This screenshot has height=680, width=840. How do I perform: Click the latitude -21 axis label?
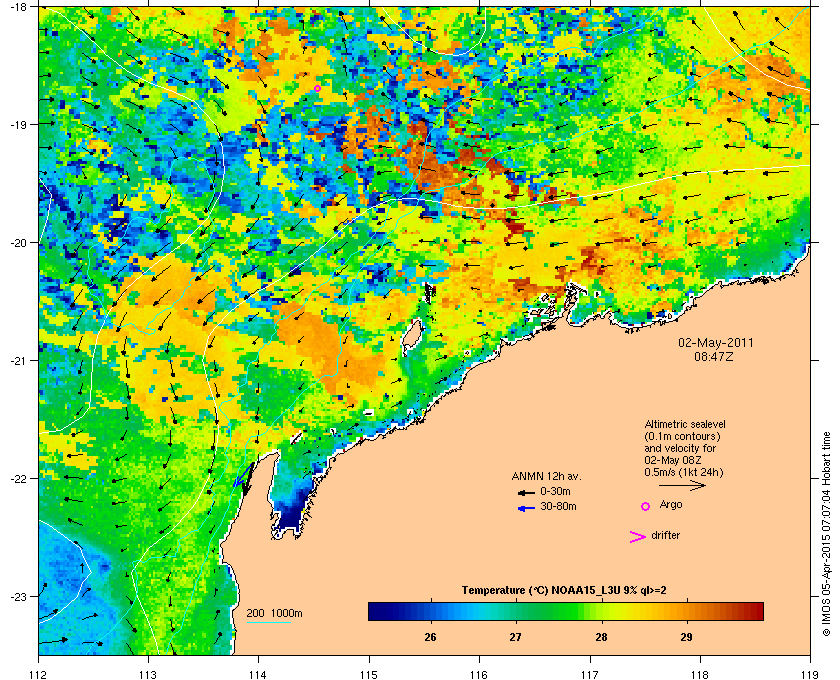[18, 361]
